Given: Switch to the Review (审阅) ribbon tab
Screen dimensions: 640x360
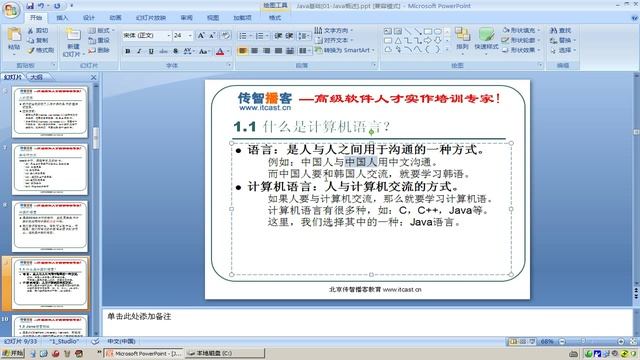Looking at the screenshot, I should 187,18.
